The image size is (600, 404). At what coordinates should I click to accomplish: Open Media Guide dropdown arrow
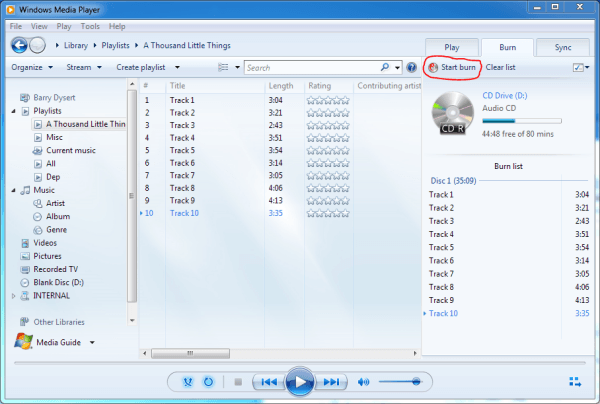tap(92, 342)
